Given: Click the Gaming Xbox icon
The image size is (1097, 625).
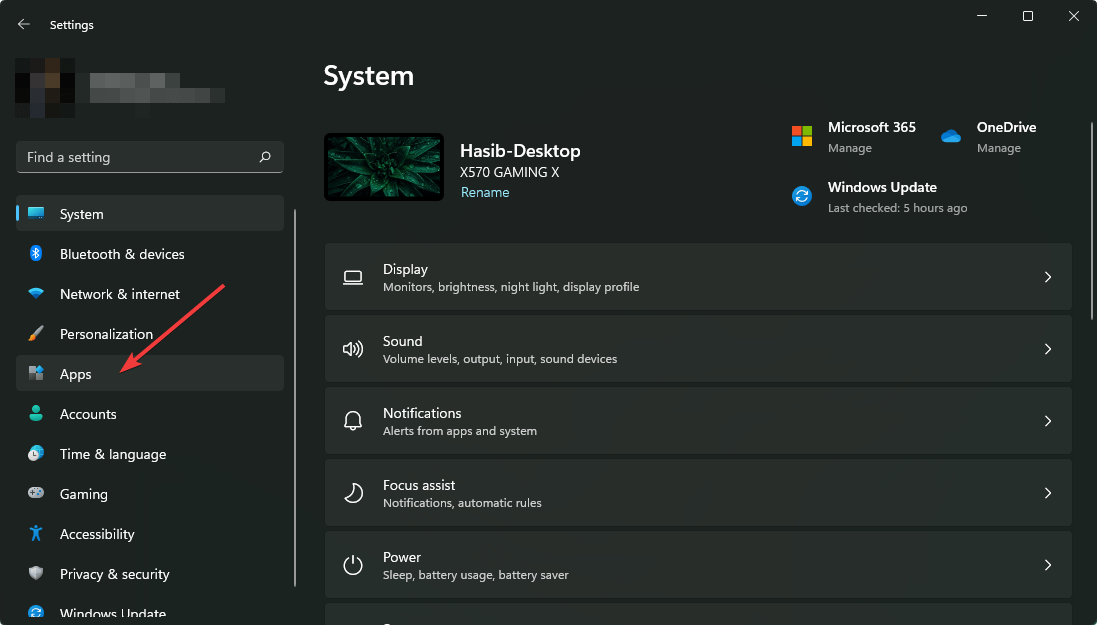Looking at the screenshot, I should point(36,494).
